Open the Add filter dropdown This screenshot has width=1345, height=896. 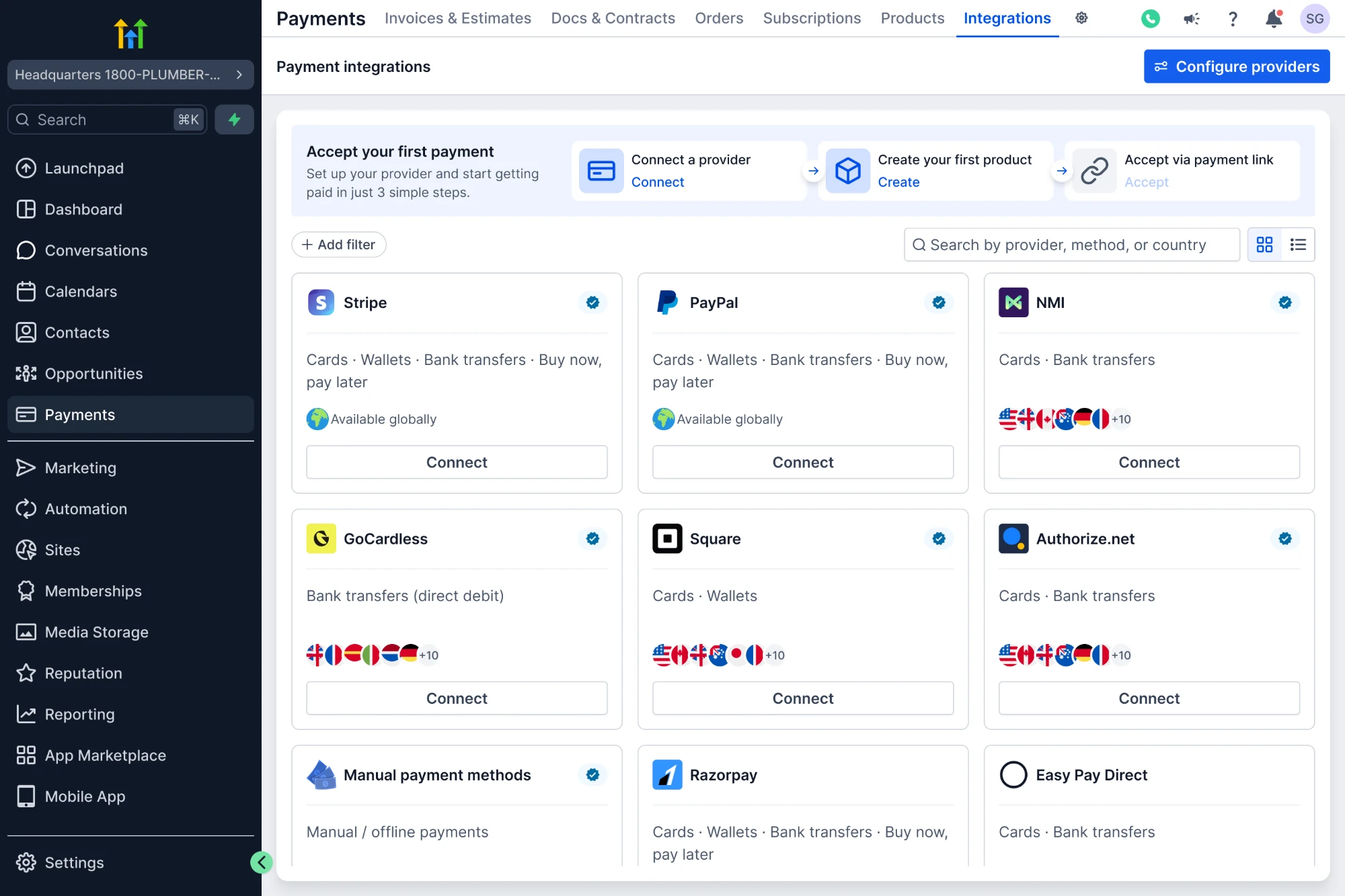(x=339, y=245)
